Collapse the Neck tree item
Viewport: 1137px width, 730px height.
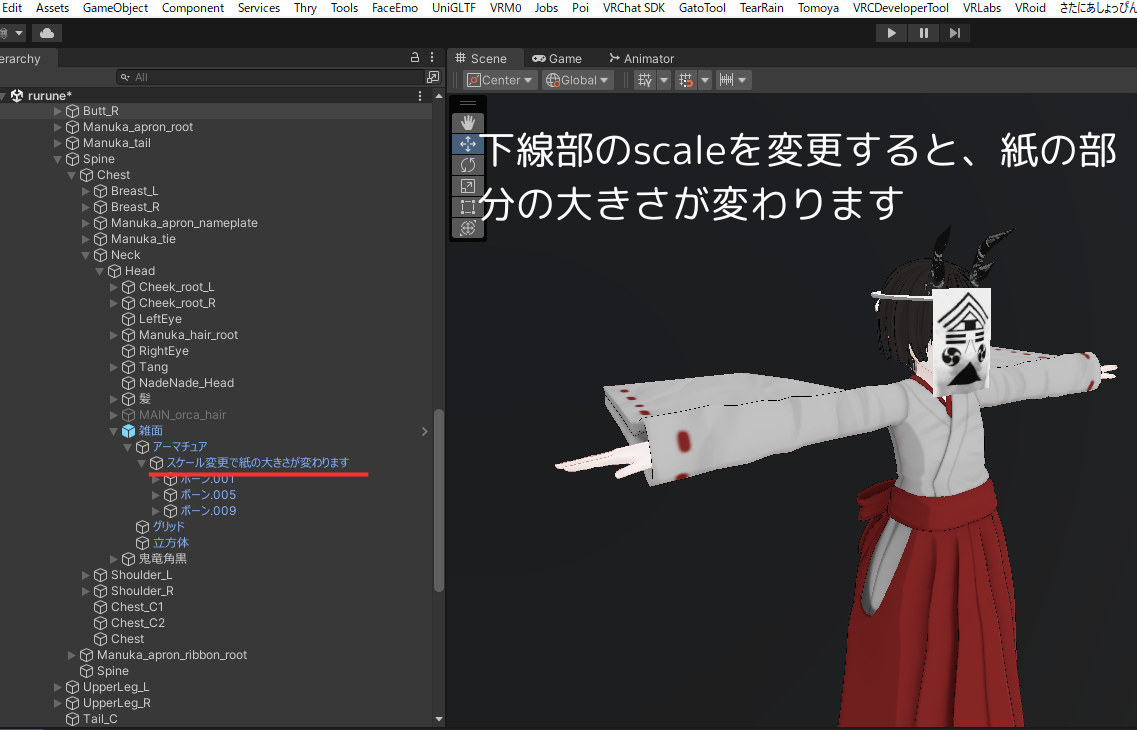click(86, 255)
